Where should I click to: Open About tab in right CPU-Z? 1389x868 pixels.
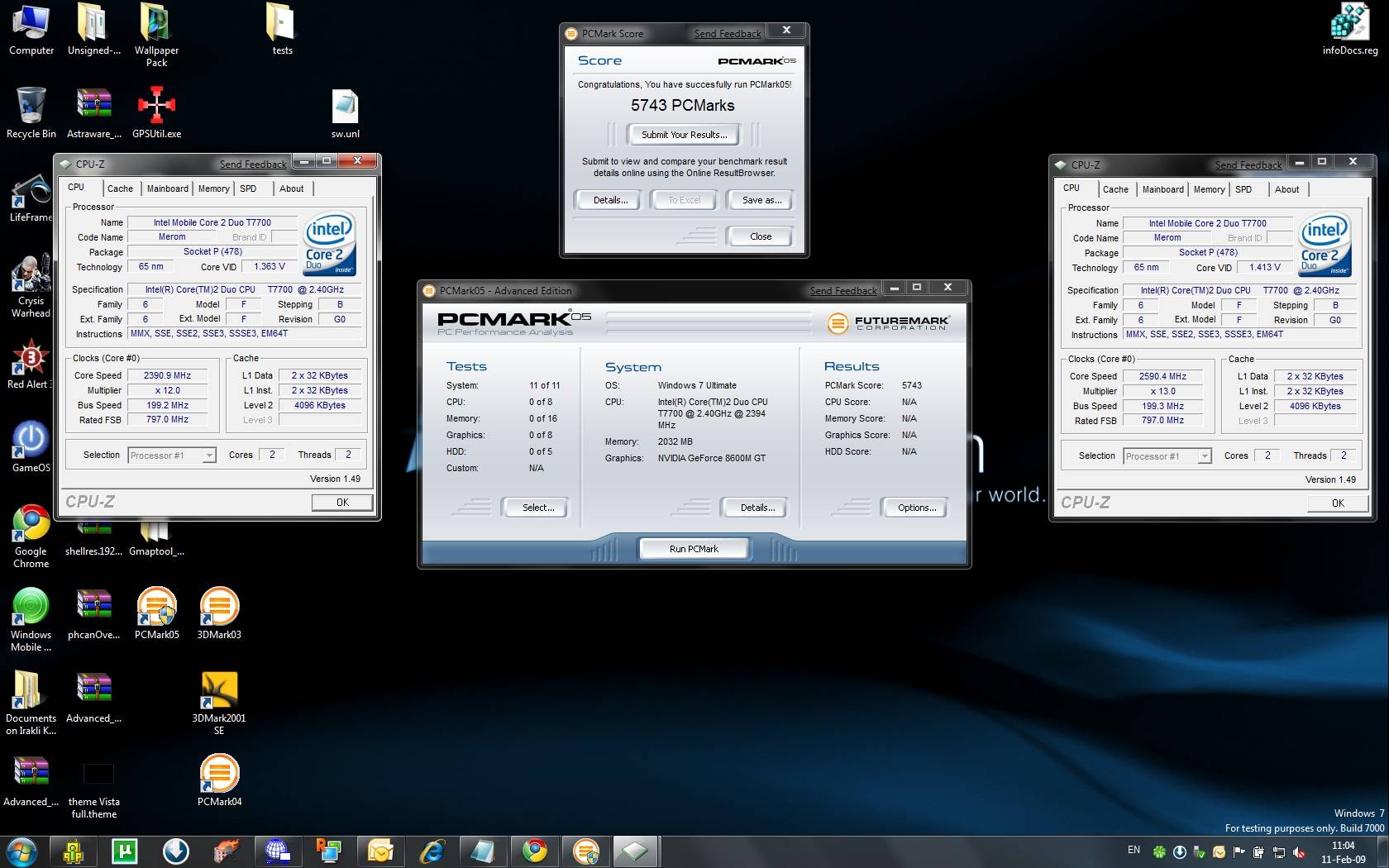(1287, 189)
